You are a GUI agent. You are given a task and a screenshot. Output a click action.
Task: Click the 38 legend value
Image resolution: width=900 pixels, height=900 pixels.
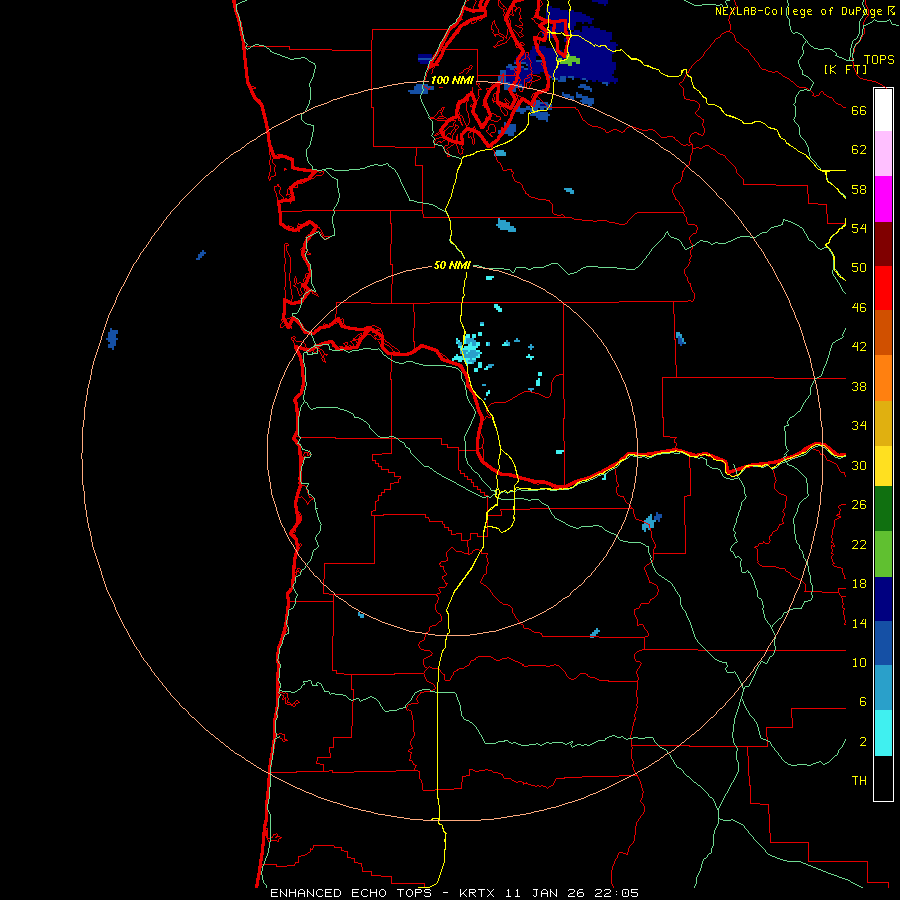(x=859, y=386)
